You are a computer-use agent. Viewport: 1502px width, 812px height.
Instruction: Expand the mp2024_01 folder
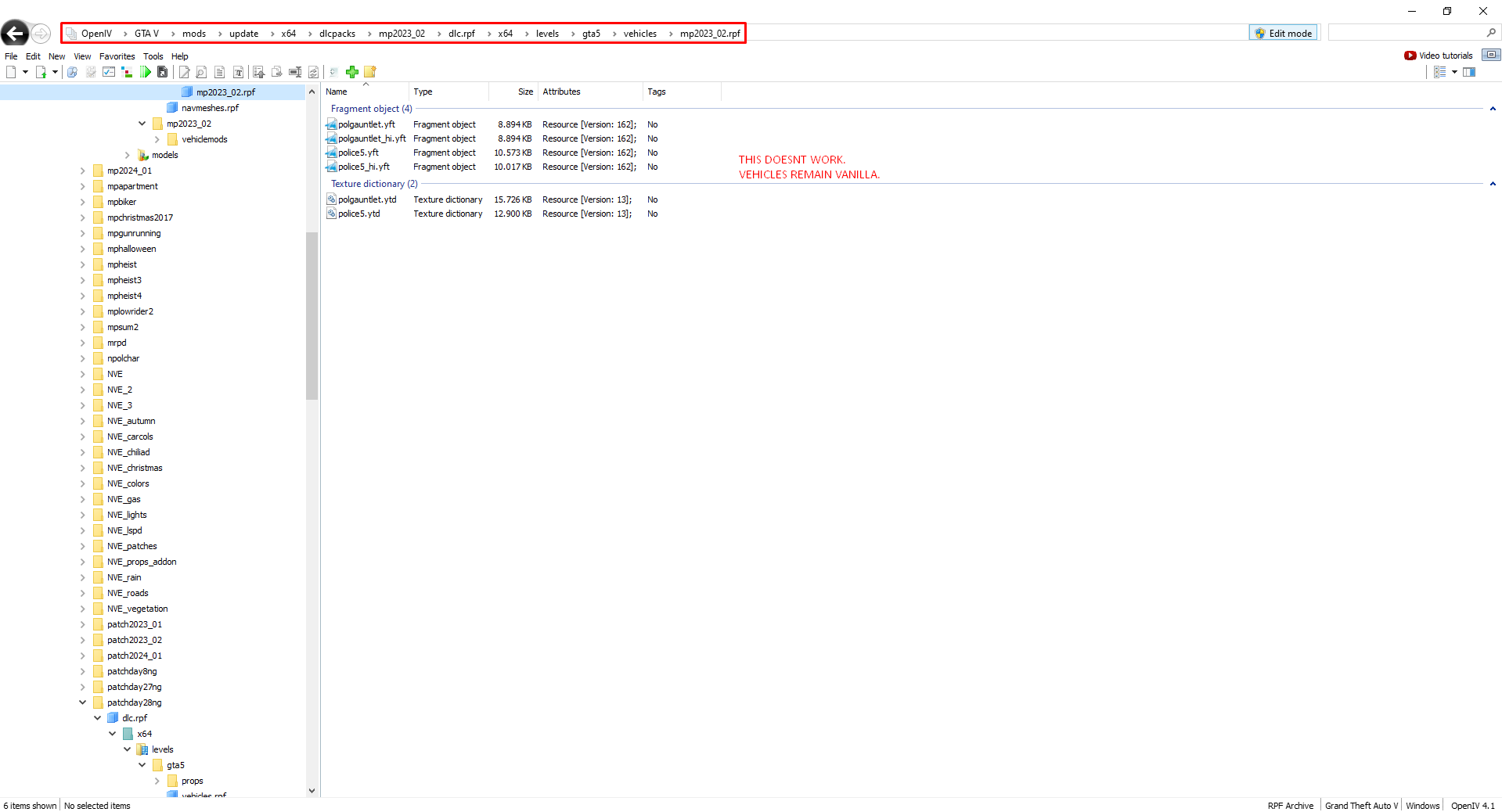[x=83, y=171]
